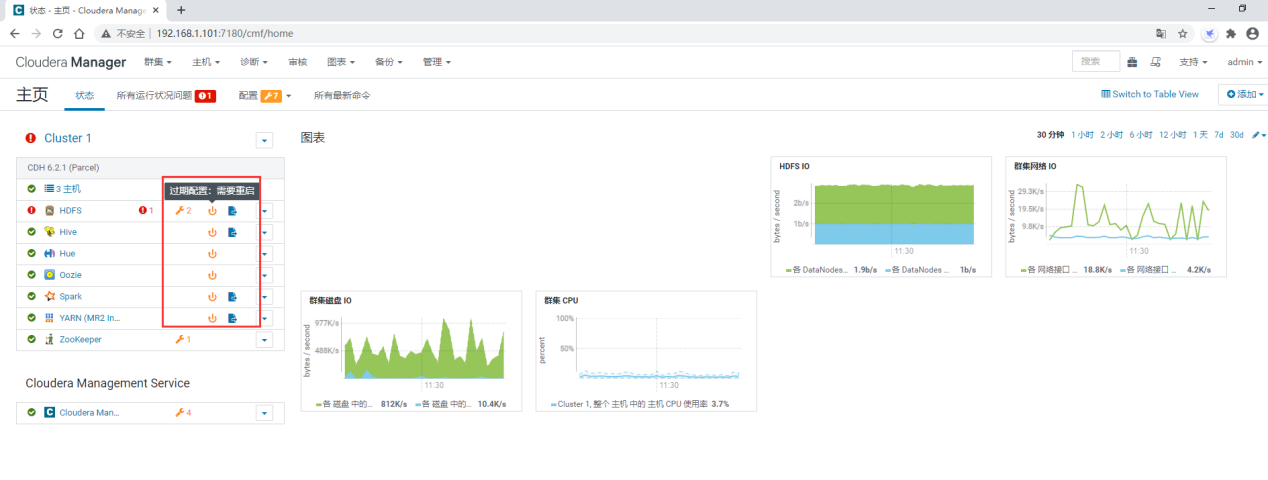Click the Spark client configuration deploy icon
The height and width of the screenshot is (480, 1268).
point(232,297)
